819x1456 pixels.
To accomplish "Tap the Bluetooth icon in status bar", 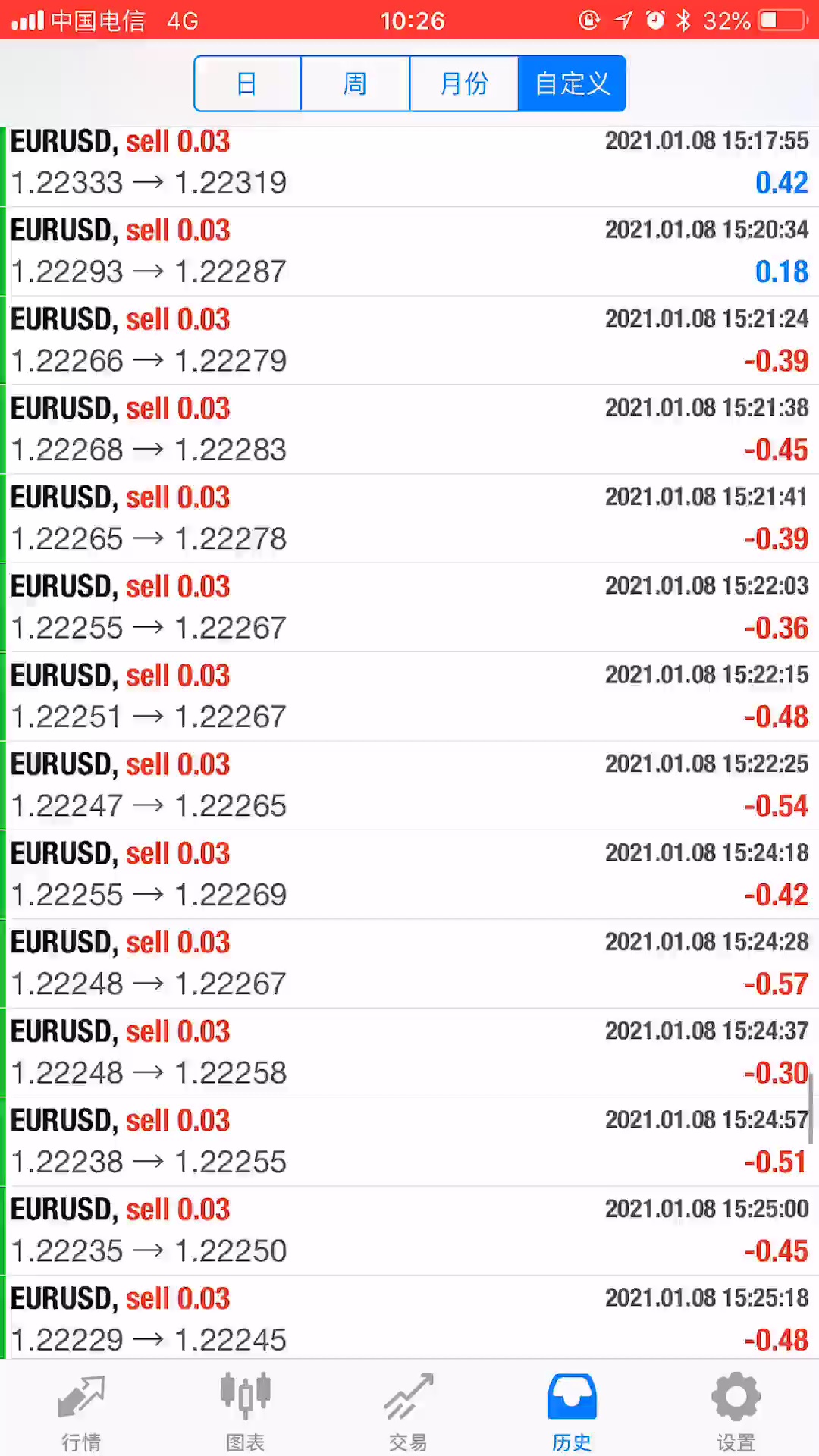I will (683, 20).
